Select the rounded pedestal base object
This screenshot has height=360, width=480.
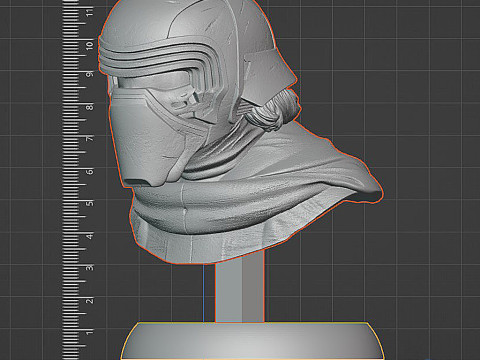coord(252,341)
